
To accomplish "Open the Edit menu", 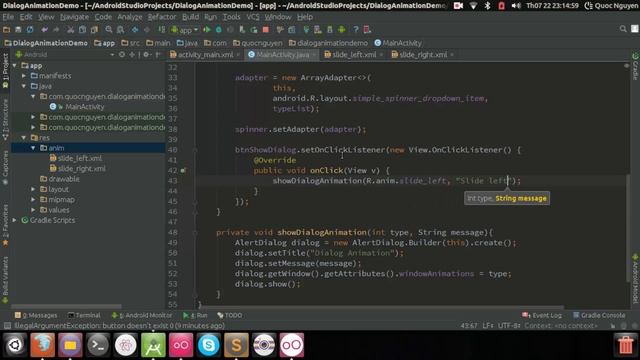I will pyautogui.click(x=26, y=17).
